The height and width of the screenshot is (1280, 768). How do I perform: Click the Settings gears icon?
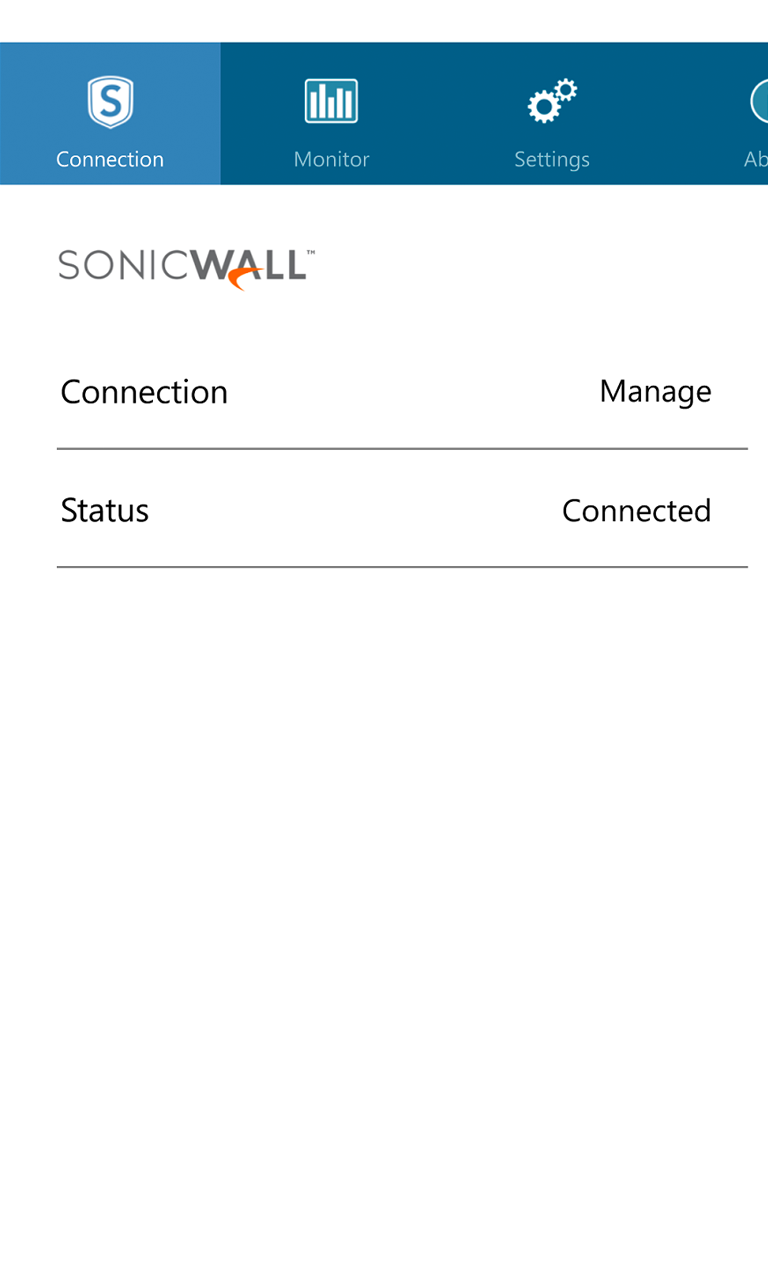tap(552, 102)
